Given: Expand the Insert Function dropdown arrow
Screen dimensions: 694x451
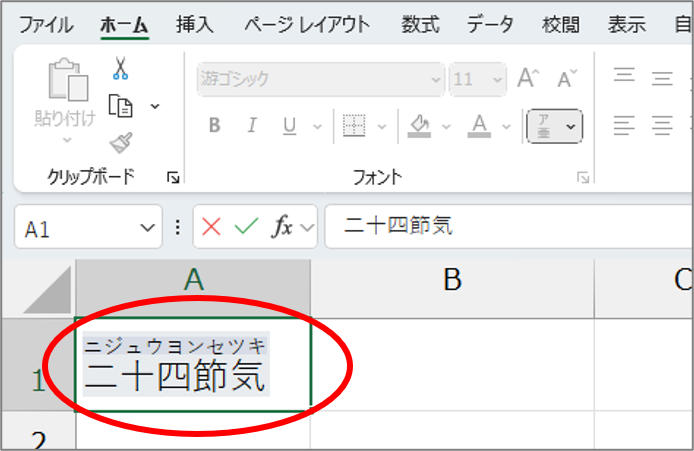Looking at the screenshot, I should click(x=307, y=227).
